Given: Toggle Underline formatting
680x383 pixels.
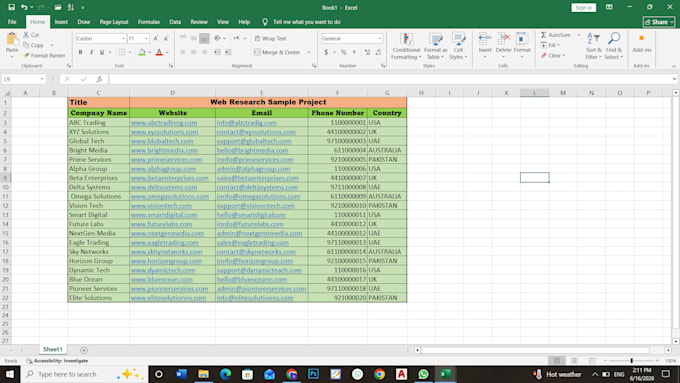Looking at the screenshot, I should 102,52.
